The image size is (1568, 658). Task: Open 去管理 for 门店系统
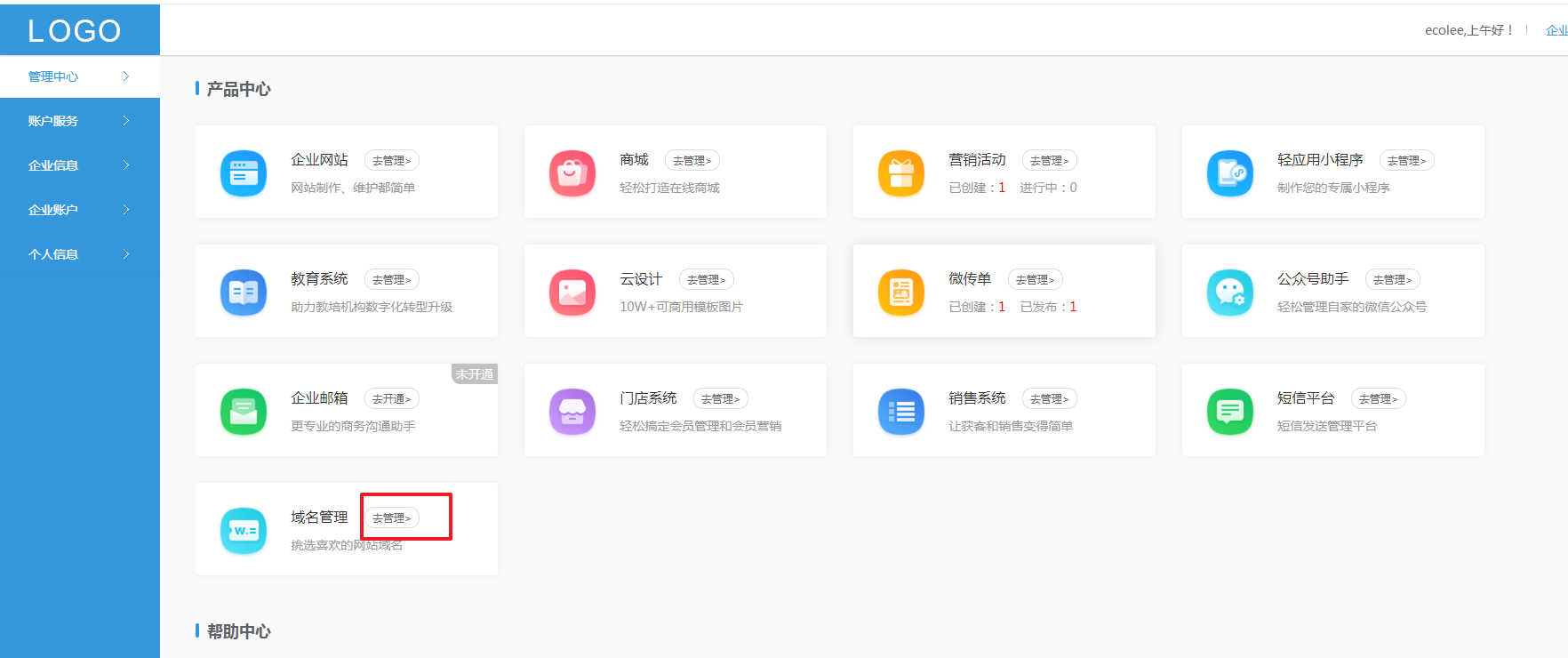tap(721, 399)
